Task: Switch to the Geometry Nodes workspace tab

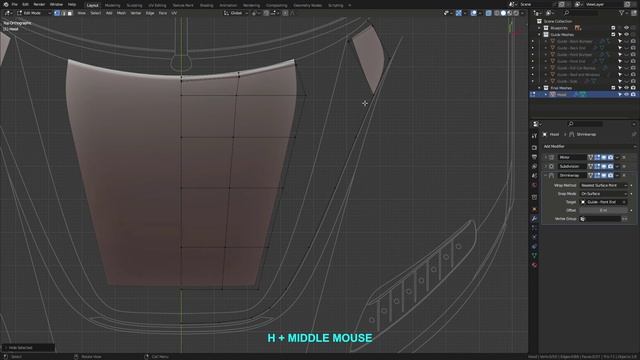Action: [x=307, y=5]
